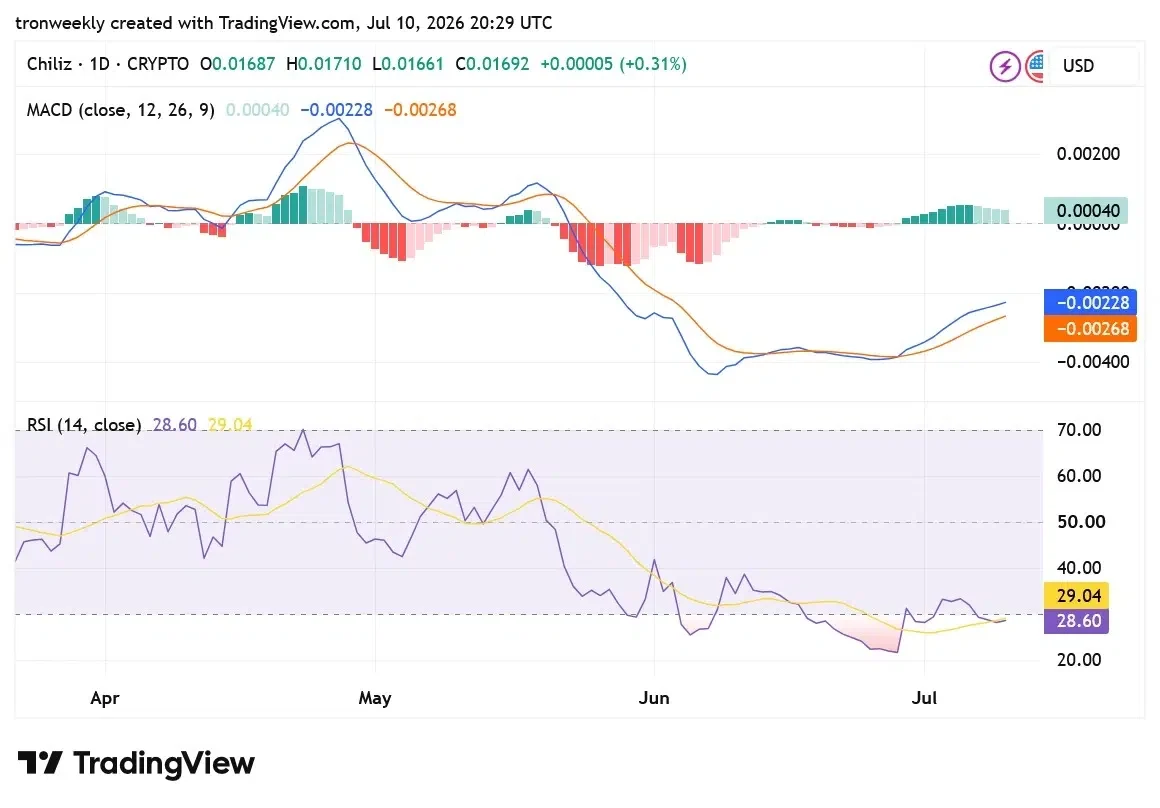Click the green 0.00040 price scale label

(1086, 211)
